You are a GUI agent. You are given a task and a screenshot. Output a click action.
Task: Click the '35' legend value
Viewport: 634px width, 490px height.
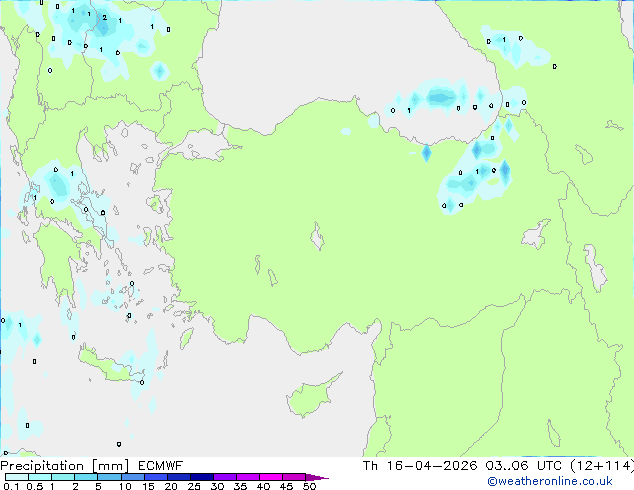click(x=240, y=486)
